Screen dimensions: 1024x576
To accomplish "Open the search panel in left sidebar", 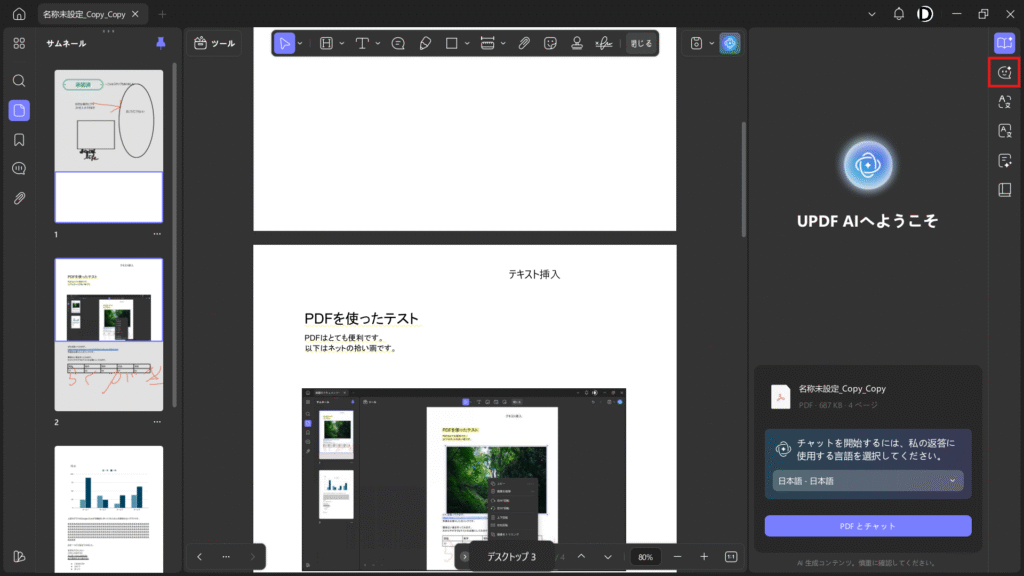I will (19, 80).
